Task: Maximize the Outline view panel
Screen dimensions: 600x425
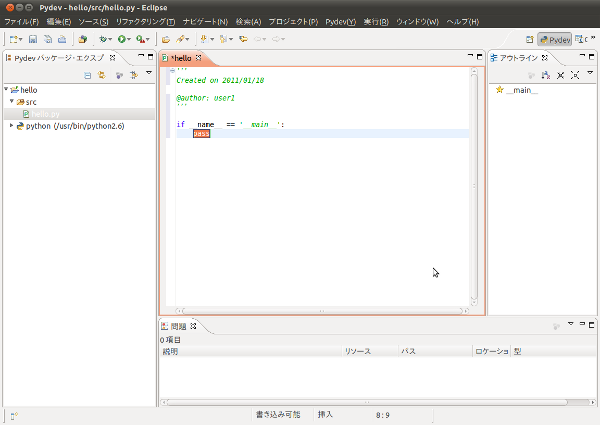Action: (592, 57)
